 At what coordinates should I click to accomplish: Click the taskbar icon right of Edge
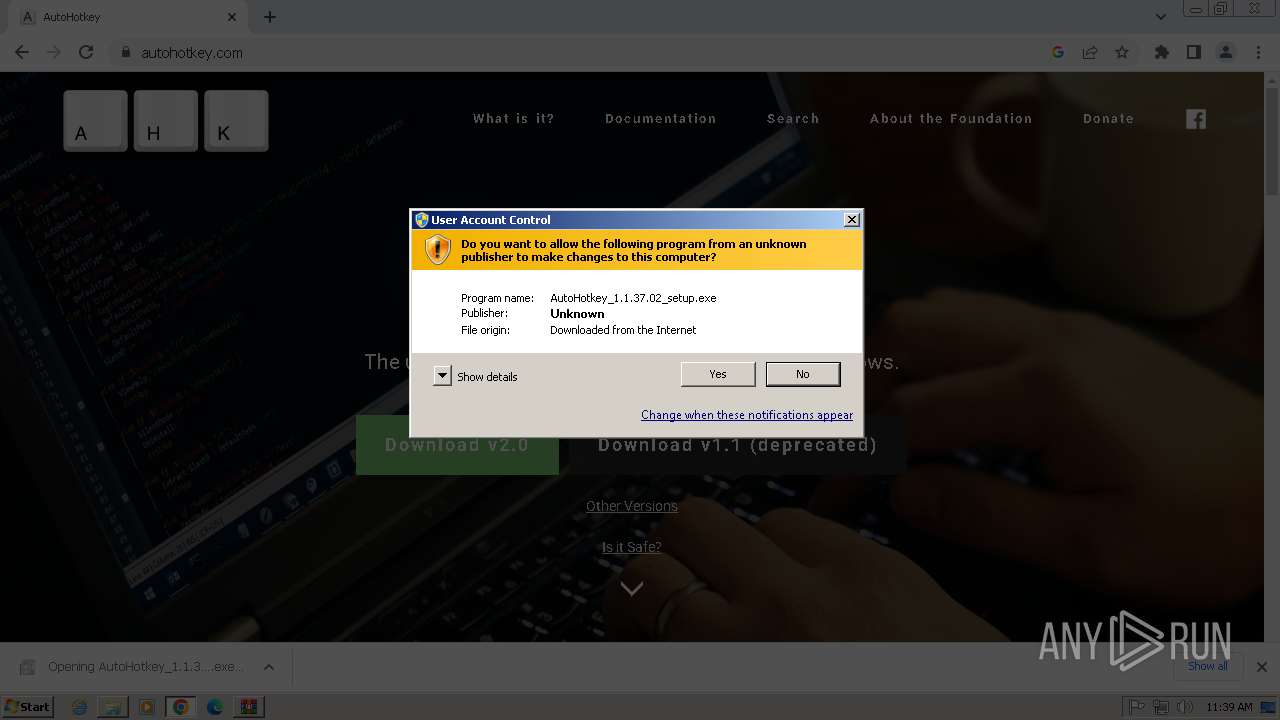pos(249,707)
